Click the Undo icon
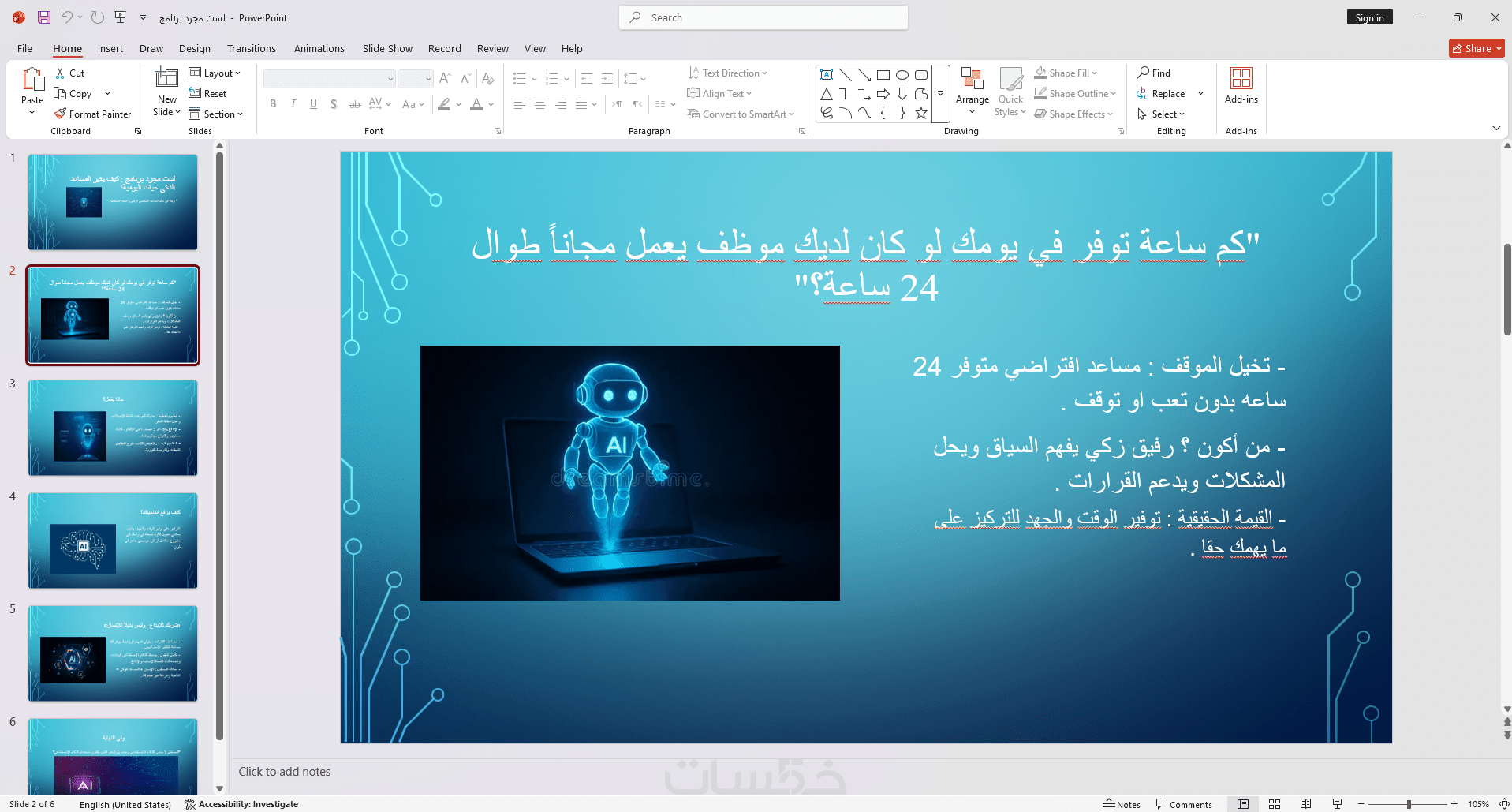This screenshot has width=1512, height=812. coord(67,17)
